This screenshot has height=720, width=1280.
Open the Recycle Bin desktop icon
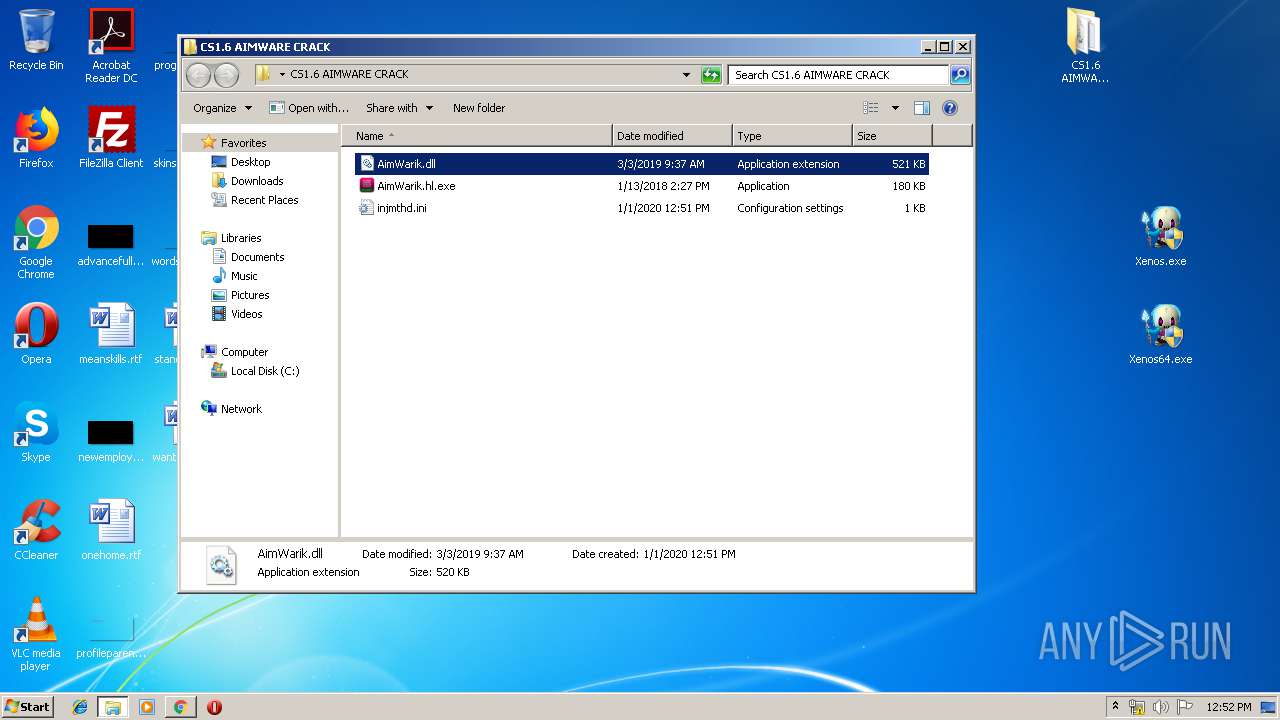pos(36,40)
